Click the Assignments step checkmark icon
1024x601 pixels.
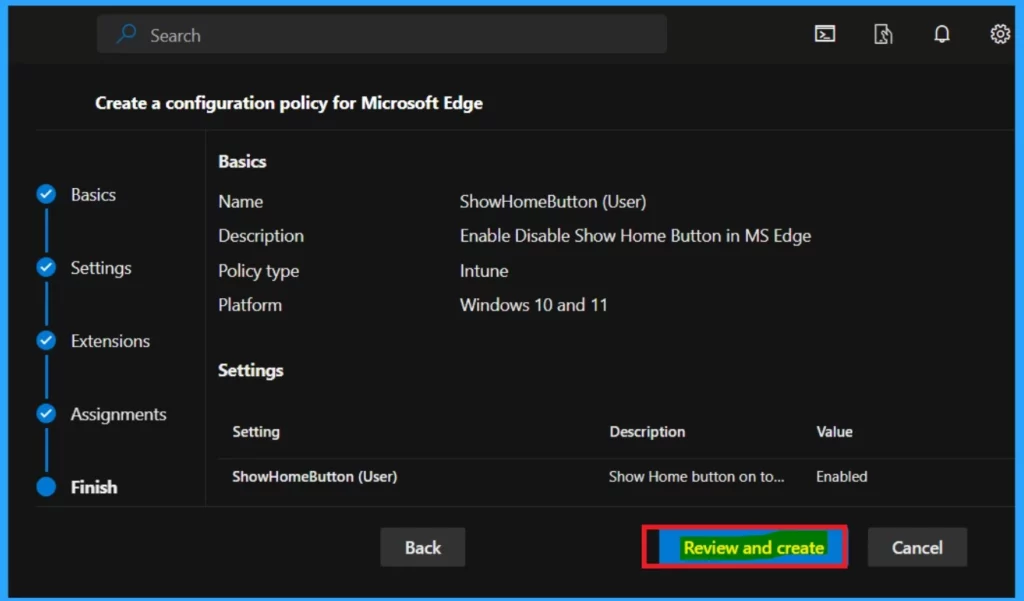46,414
